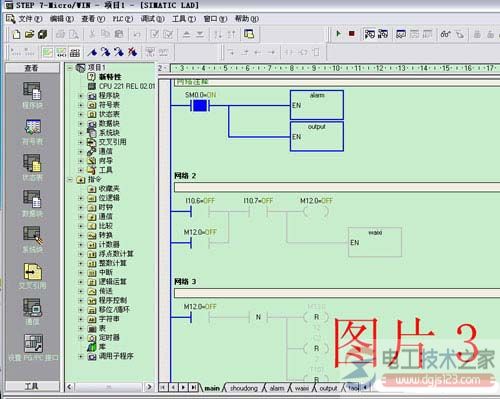Collapse the 指令 tree node
This screenshot has height=399, width=500.
click(70, 180)
